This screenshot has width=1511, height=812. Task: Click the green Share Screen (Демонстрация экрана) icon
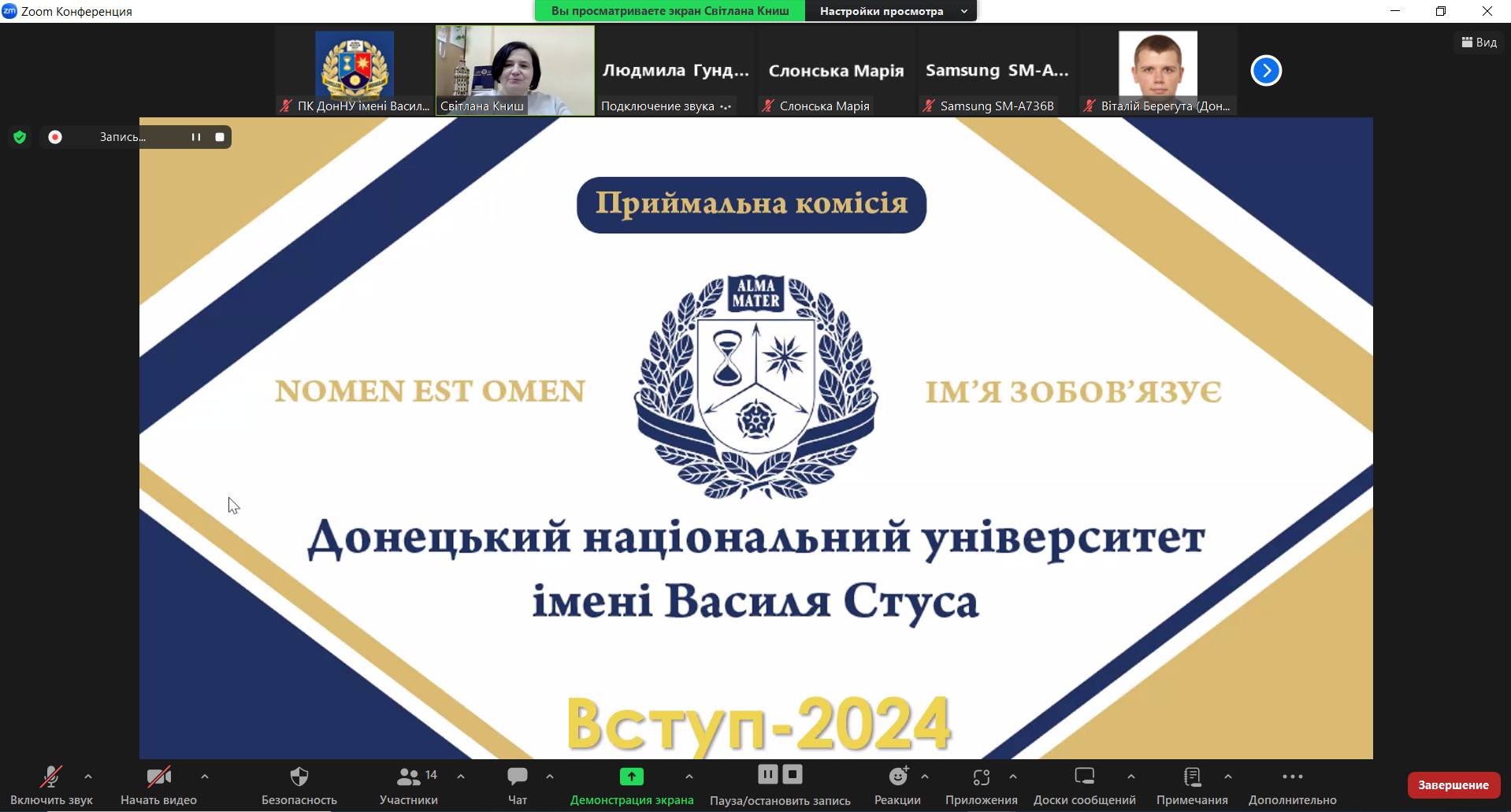[631, 777]
